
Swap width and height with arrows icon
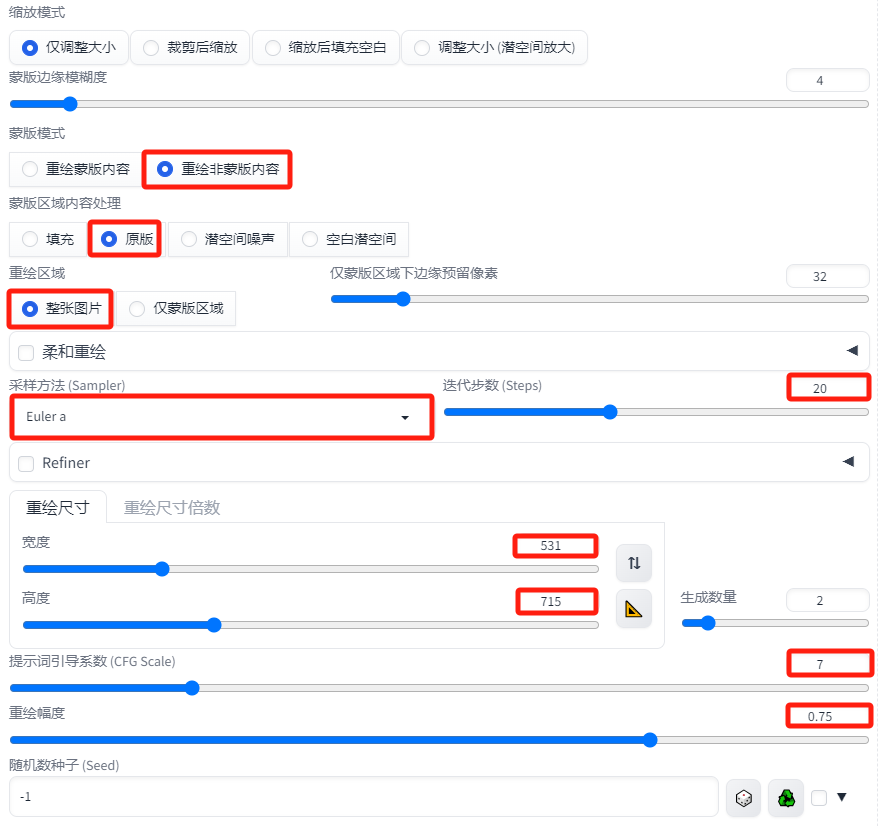point(634,563)
